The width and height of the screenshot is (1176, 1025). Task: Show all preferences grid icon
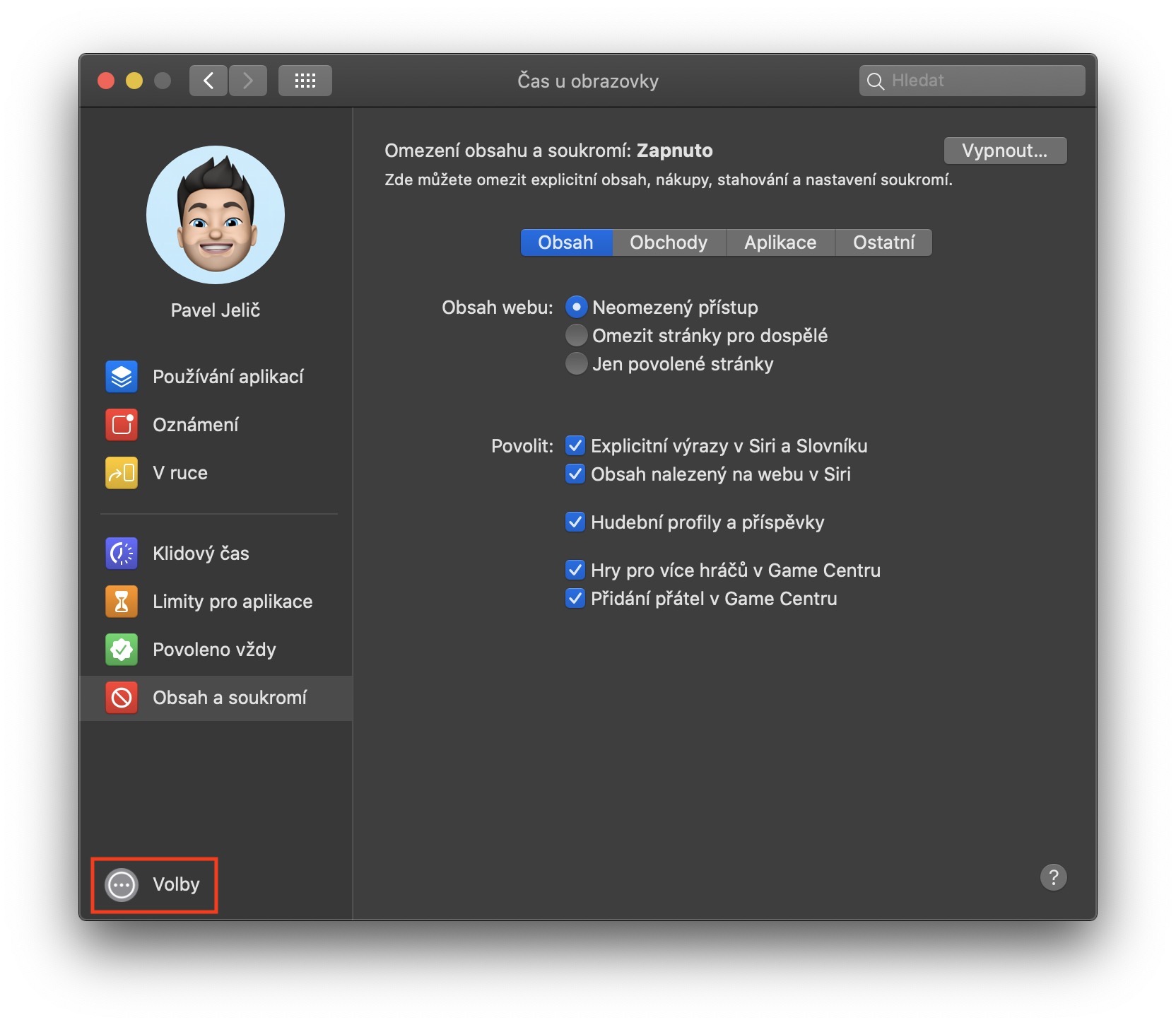point(305,81)
